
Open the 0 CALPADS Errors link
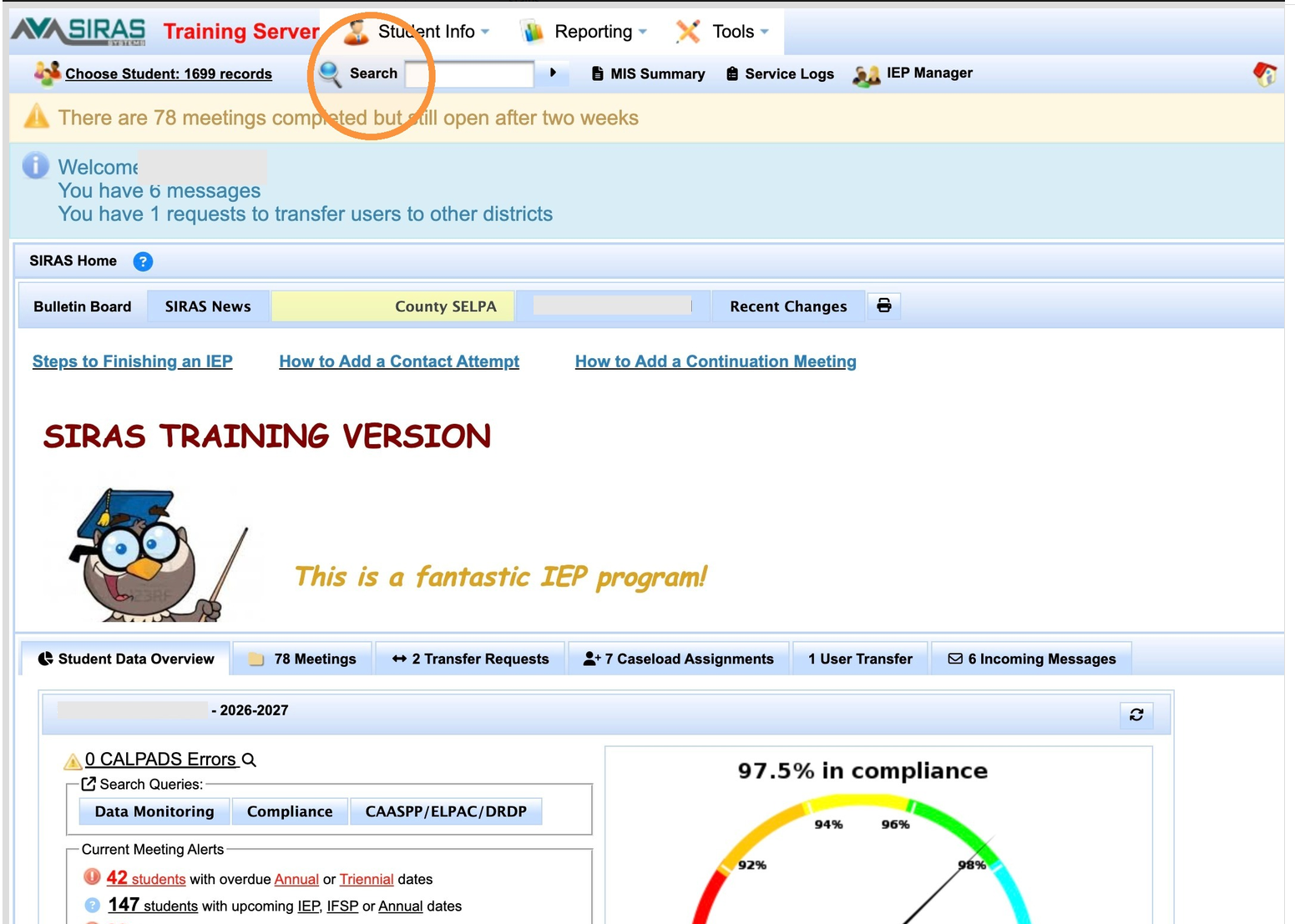160,760
